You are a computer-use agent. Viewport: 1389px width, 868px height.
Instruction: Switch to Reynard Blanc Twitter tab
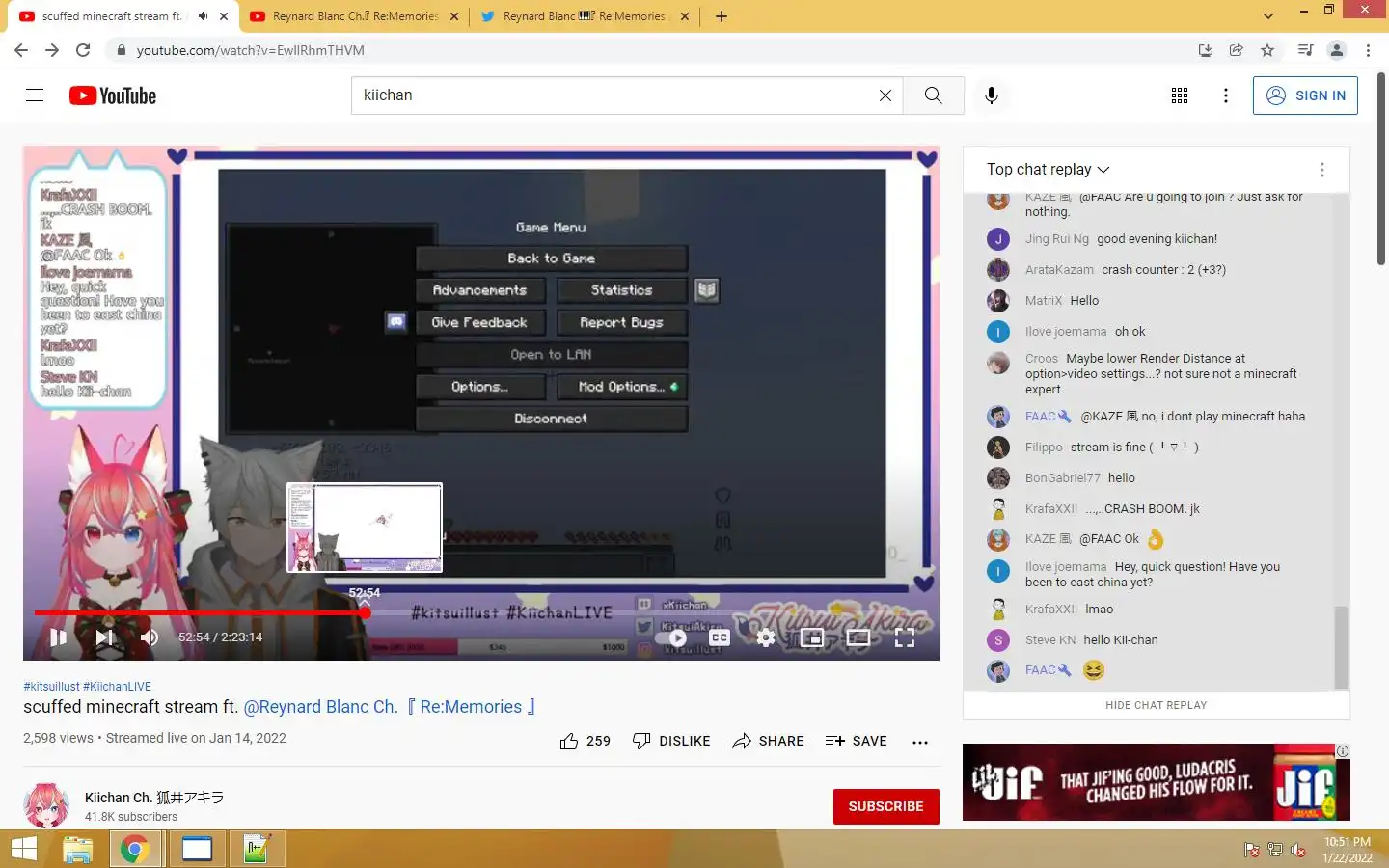(585, 16)
